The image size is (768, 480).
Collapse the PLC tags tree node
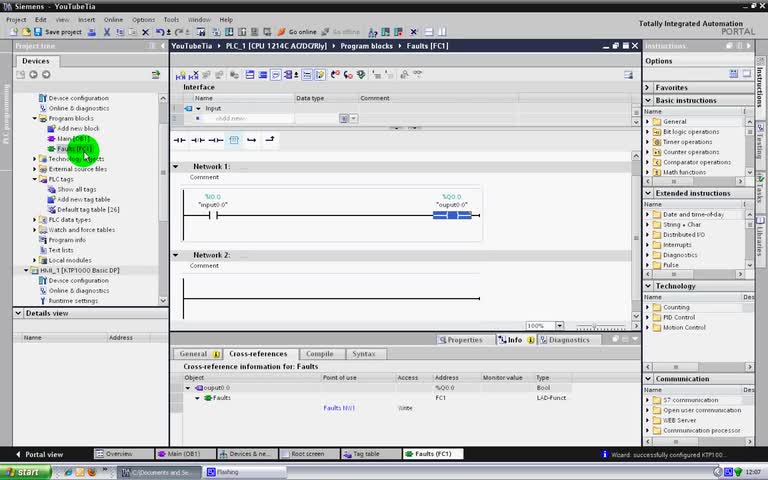point(35,179)
